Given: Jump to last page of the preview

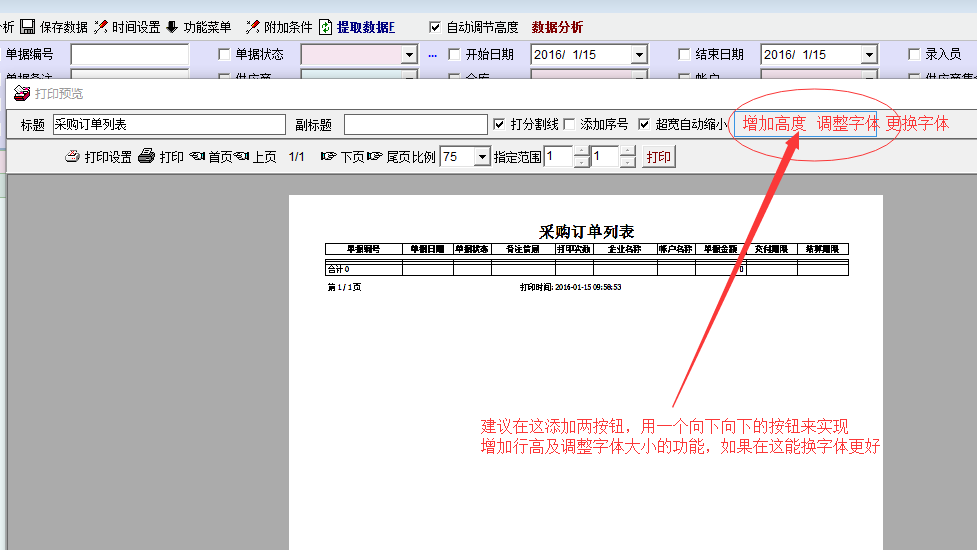Looking at the screenshot, I should click(x=375, y=157).
